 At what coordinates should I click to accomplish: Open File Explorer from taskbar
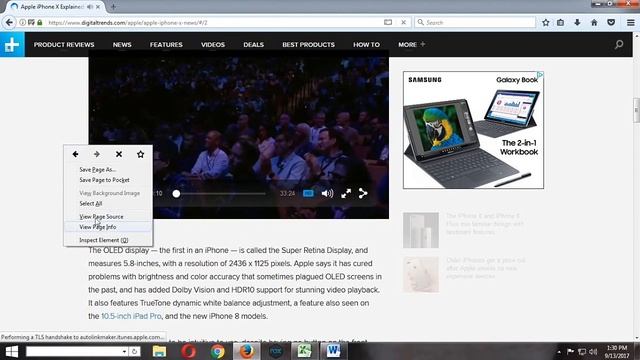click(x=159, y=351)
